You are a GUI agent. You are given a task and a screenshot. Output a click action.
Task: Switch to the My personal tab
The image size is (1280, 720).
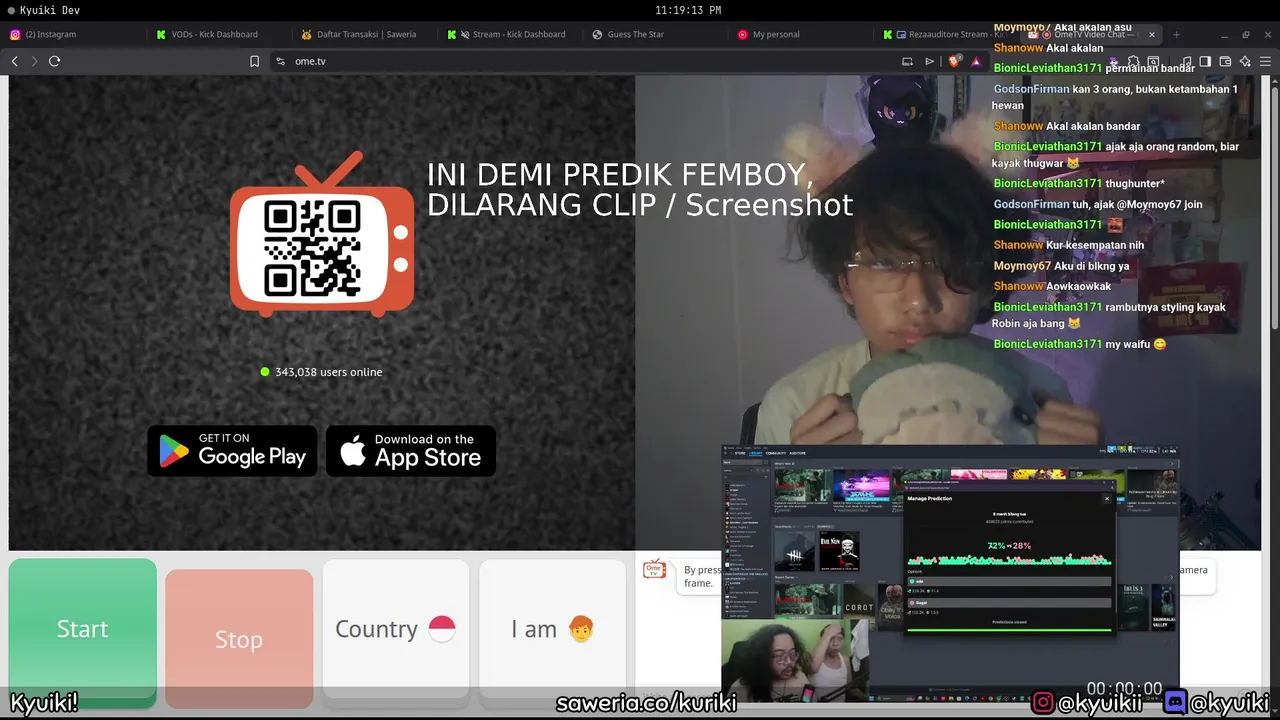click(x=802, y=34)
